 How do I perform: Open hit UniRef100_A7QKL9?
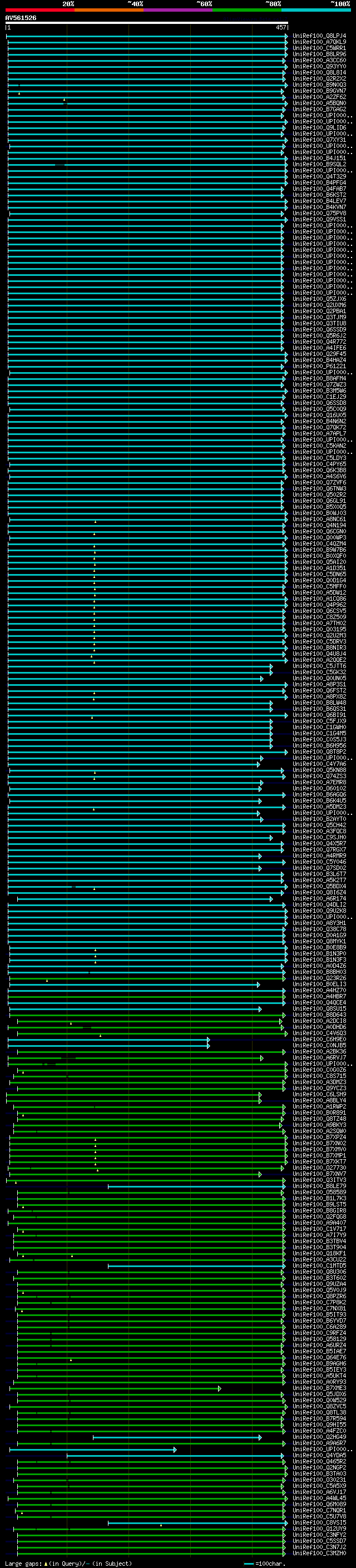point(319,42)
